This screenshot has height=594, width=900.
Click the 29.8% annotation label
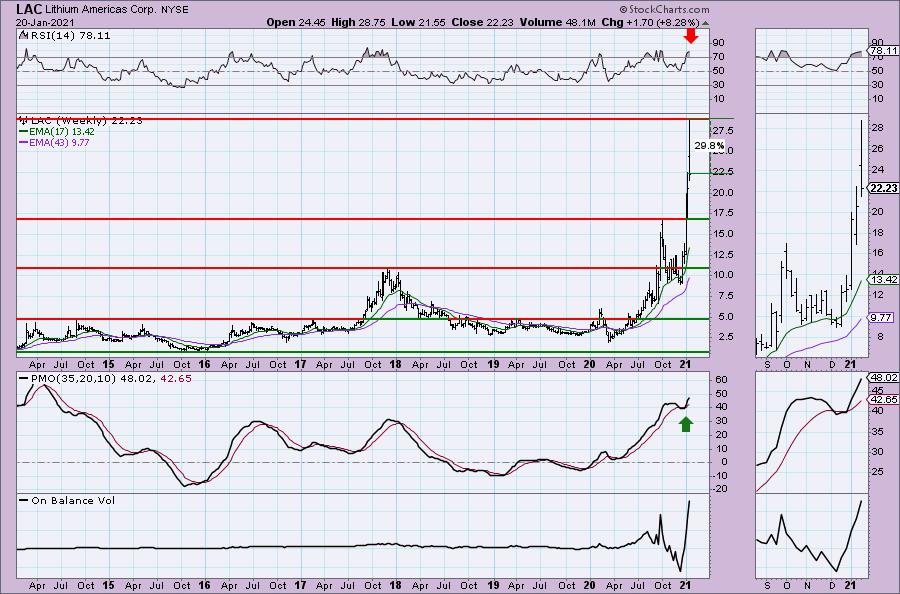709,146
